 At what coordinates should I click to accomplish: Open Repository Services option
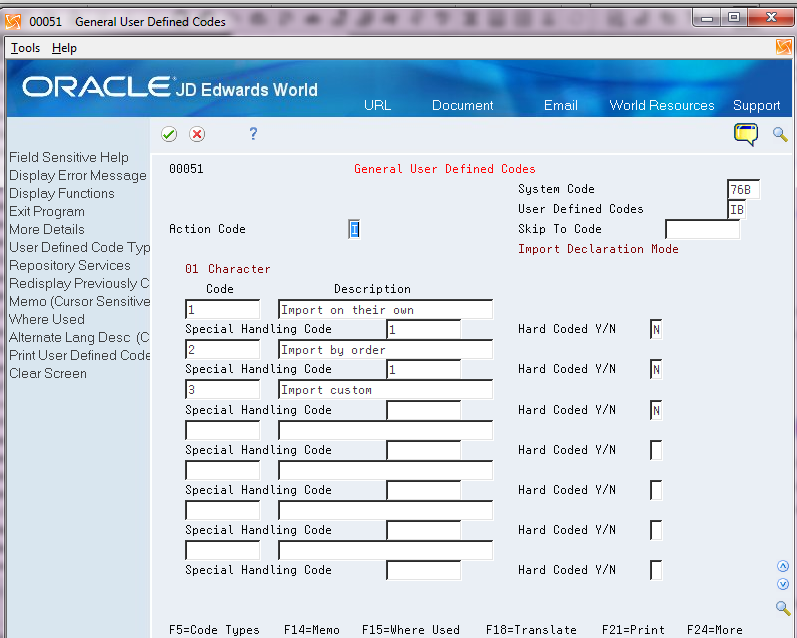point(70,265)
